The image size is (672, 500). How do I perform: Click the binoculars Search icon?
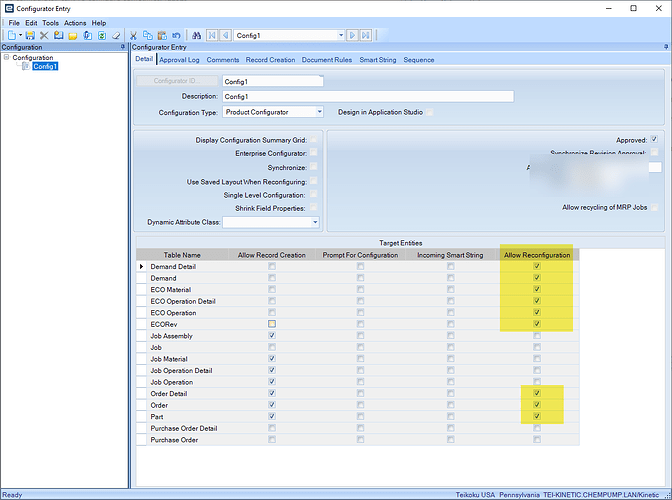point(196,36)
